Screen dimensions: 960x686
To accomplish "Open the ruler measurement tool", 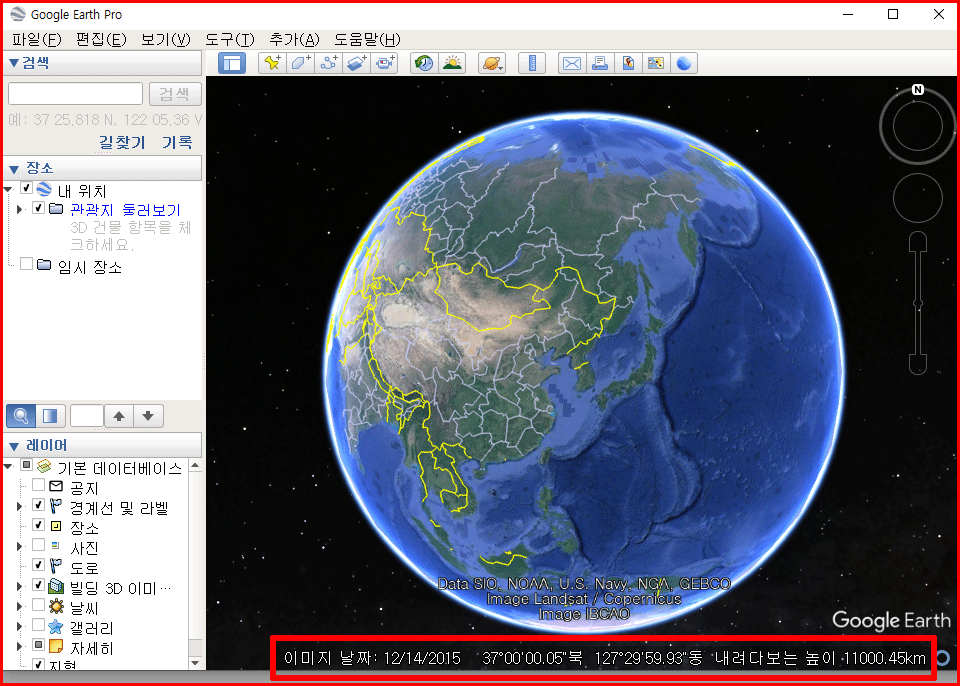I will (x=532, y=63).
